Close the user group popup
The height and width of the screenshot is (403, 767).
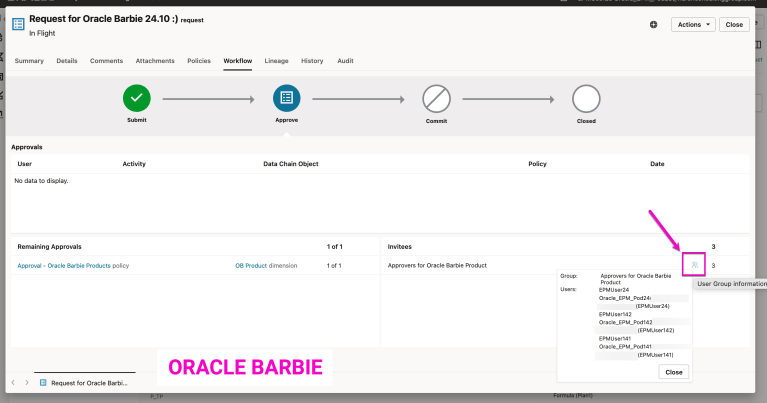pyautogui.click(x=674, y=372)
